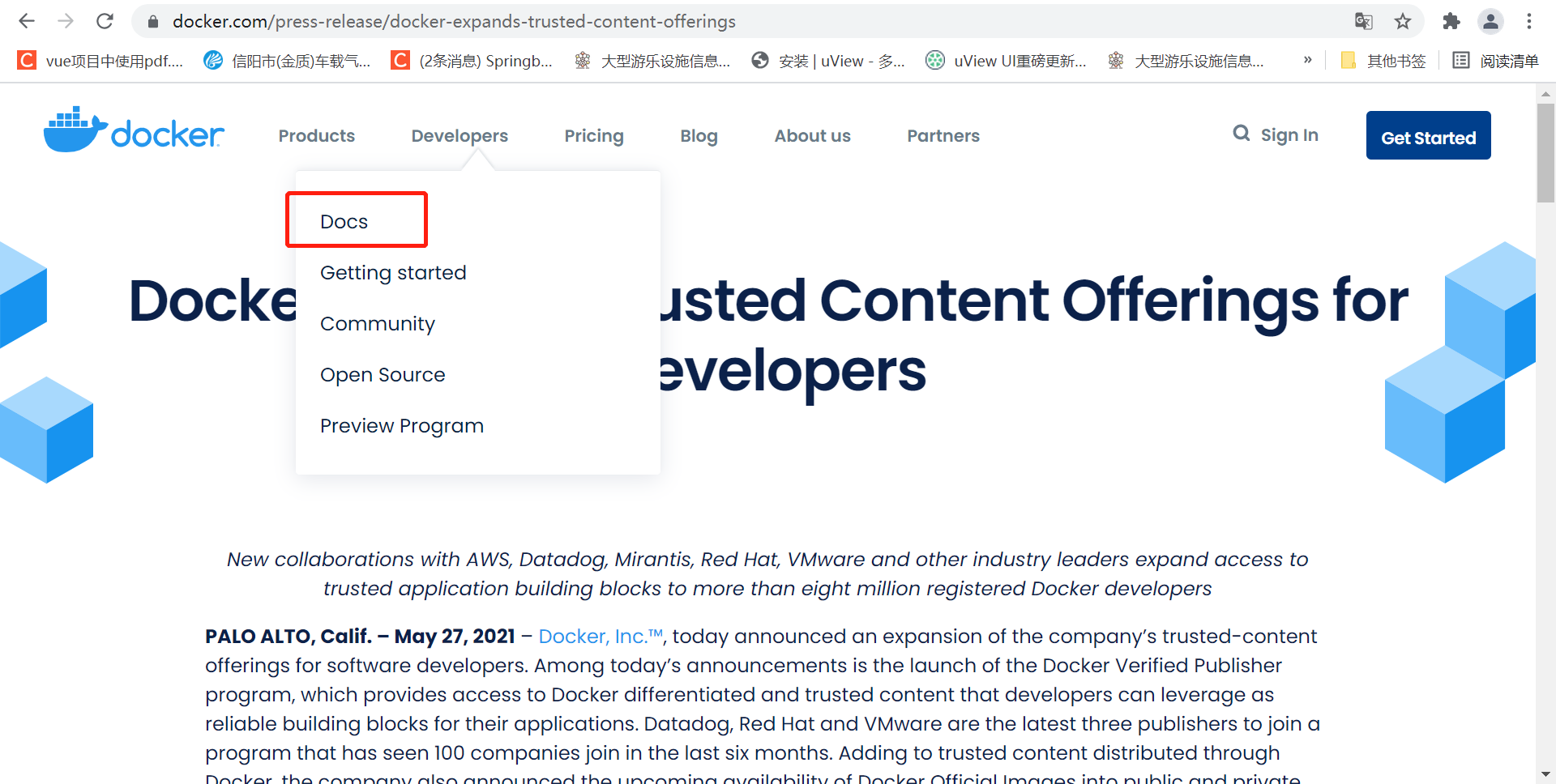Viewport: 1556px width, 784px height.
Task: Open the user profile avatar icon
Action: click(1490, 21)
